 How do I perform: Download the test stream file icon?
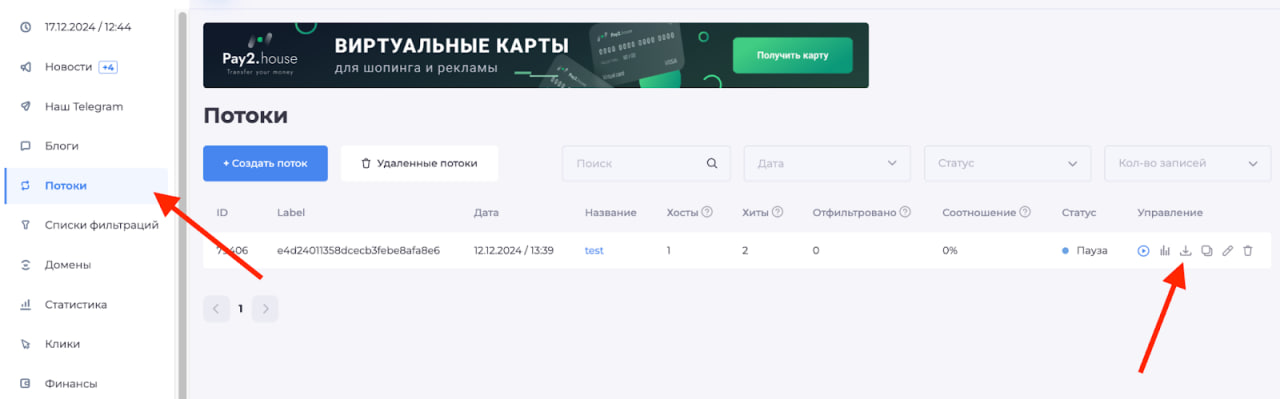1185,251
